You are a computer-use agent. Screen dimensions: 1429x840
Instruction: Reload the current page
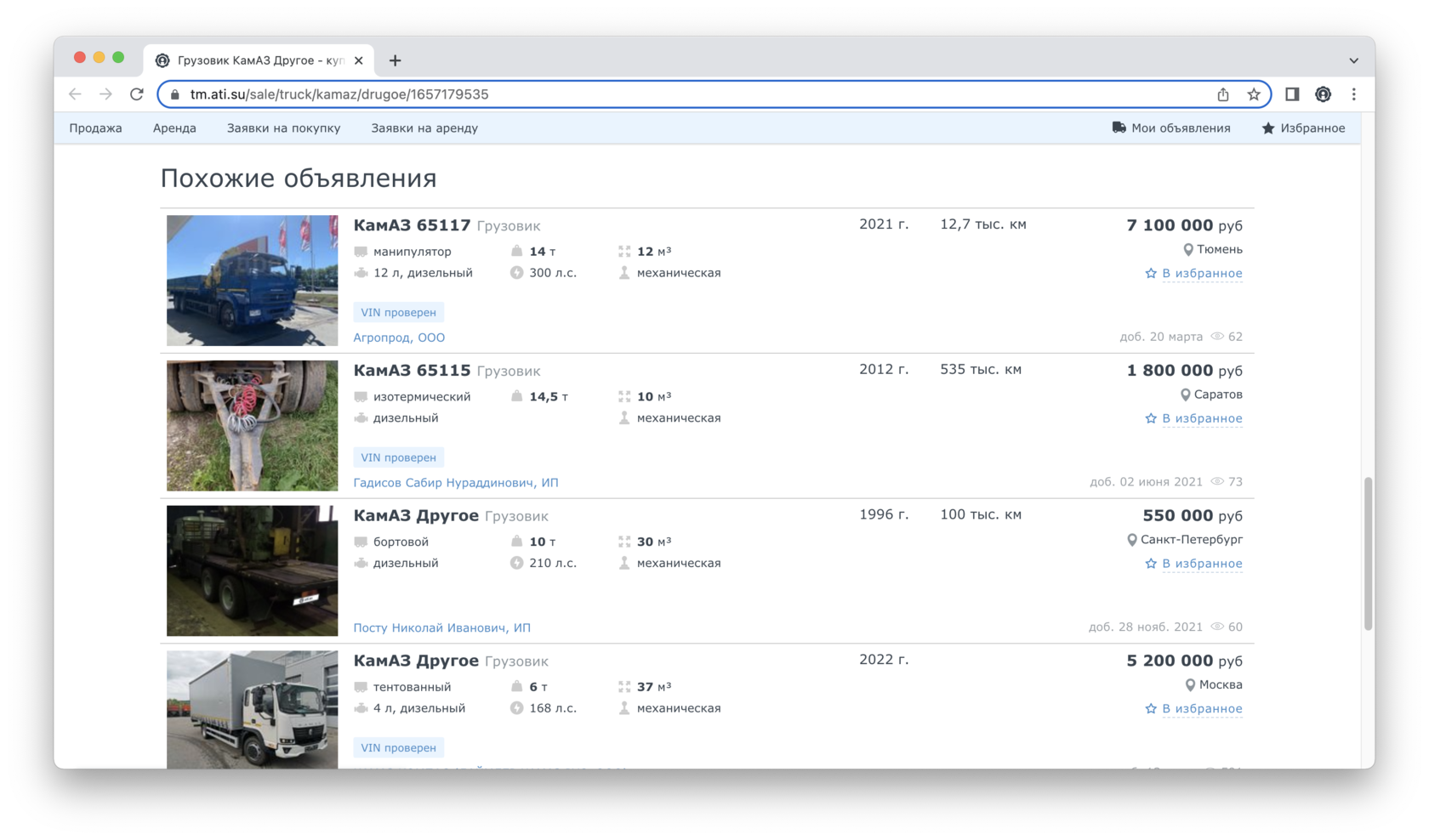(137, 94)
